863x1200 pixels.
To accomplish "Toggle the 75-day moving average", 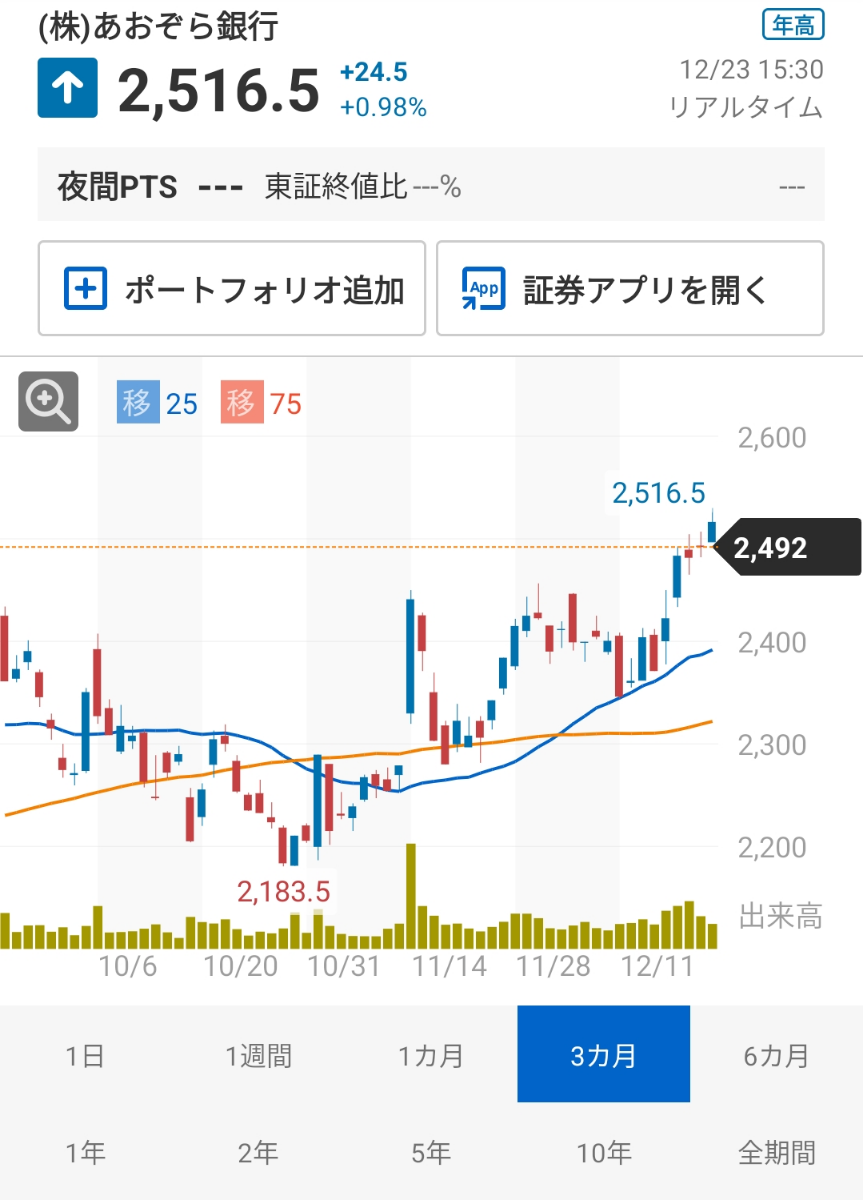I will (262, 404).
